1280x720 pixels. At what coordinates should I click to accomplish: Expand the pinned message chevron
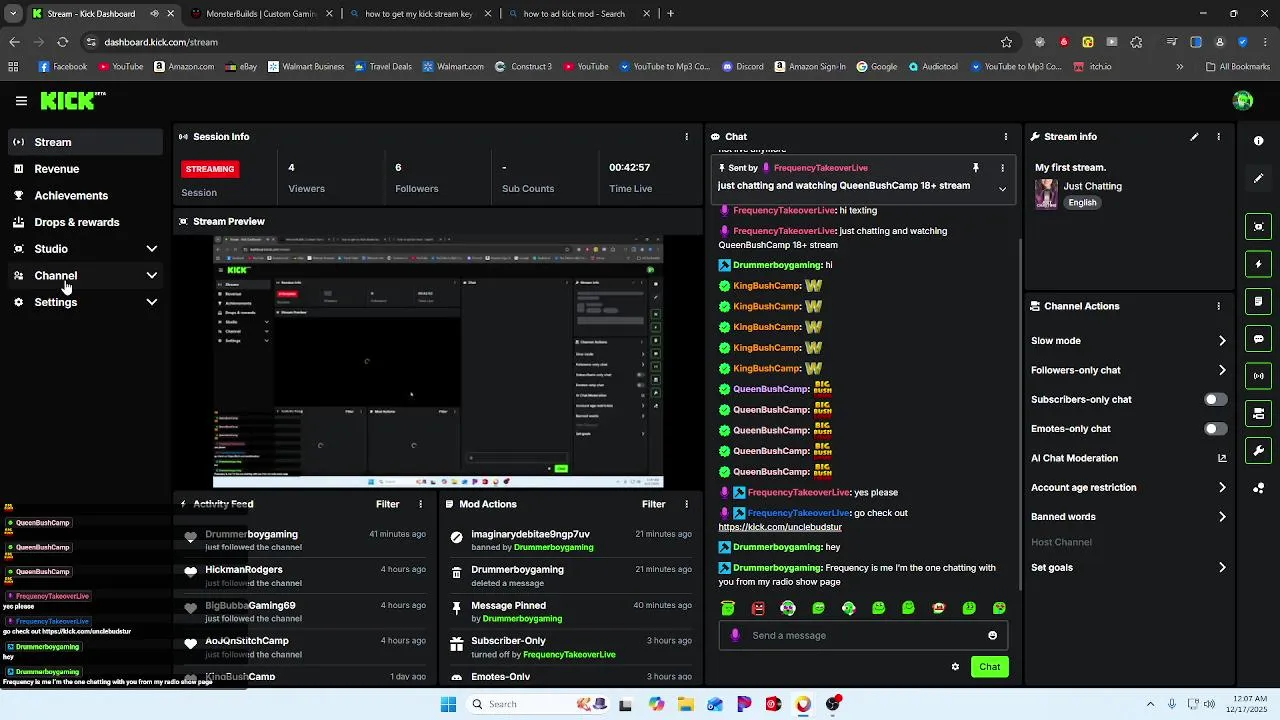pos(1002,188)
